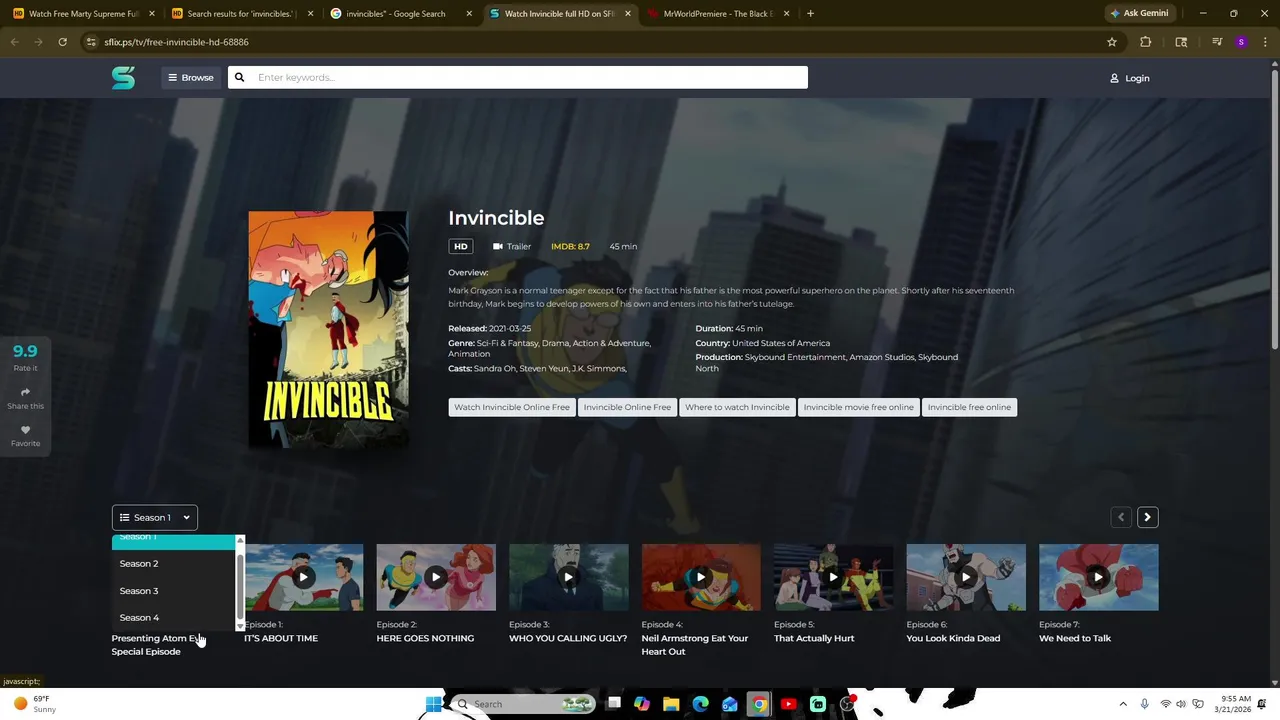Go to next episodes with right arrow
The height and width of the screenshot is (720, 1280).
tap(1147, 517)
